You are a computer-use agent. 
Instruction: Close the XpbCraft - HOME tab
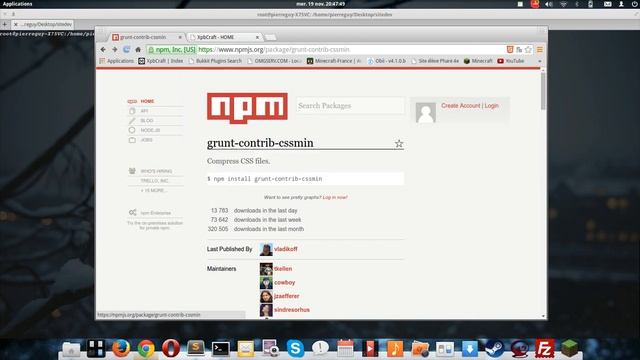click(257, 37)
